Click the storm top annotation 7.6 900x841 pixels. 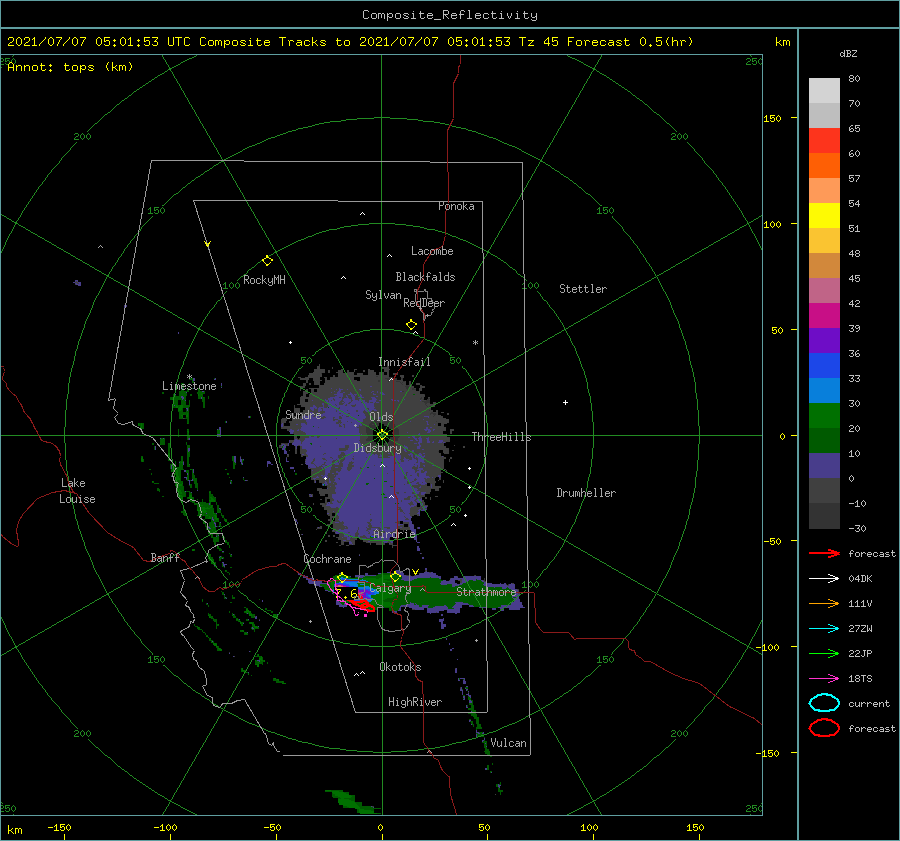346,594
